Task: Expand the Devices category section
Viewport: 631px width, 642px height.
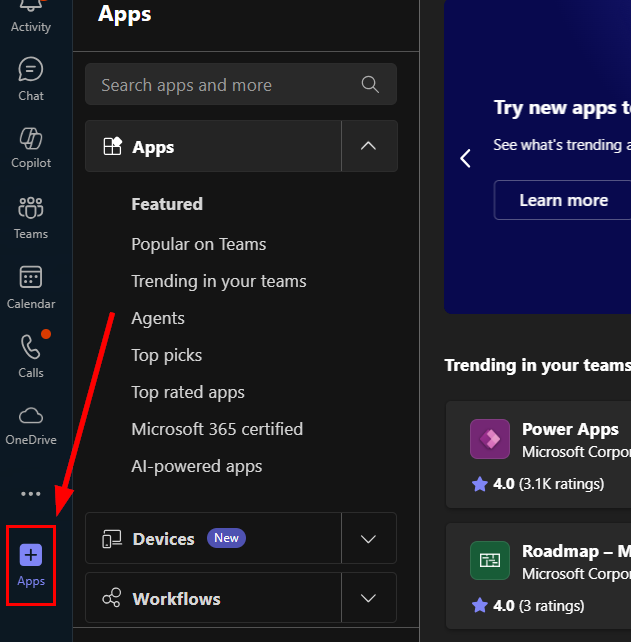Action: pyautogui.click(x=368, y=539)
